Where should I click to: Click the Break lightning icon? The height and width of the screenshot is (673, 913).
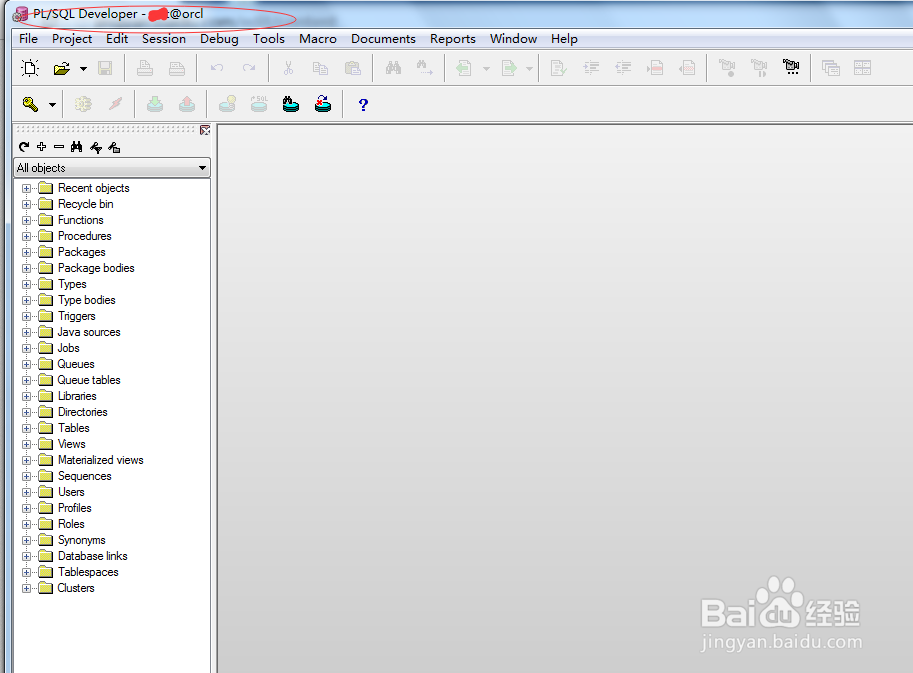tap(115, 104)
